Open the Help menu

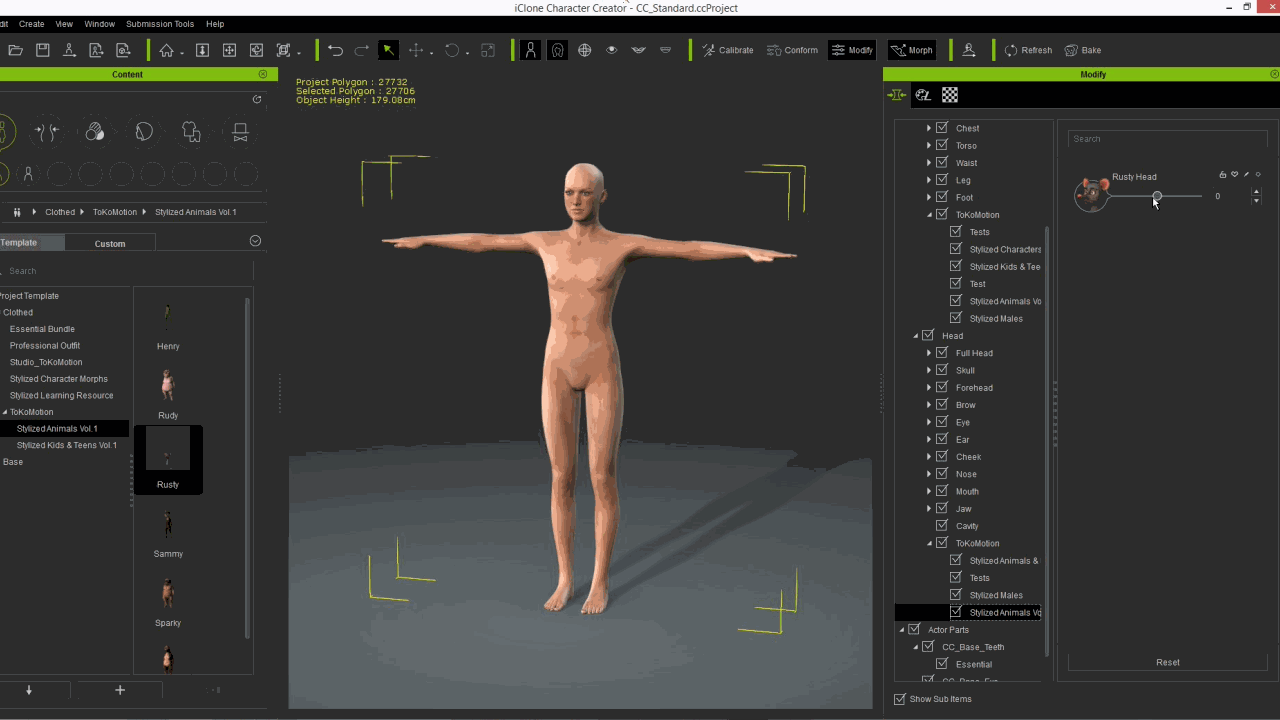pyautogui.click(x=215, y=24)
